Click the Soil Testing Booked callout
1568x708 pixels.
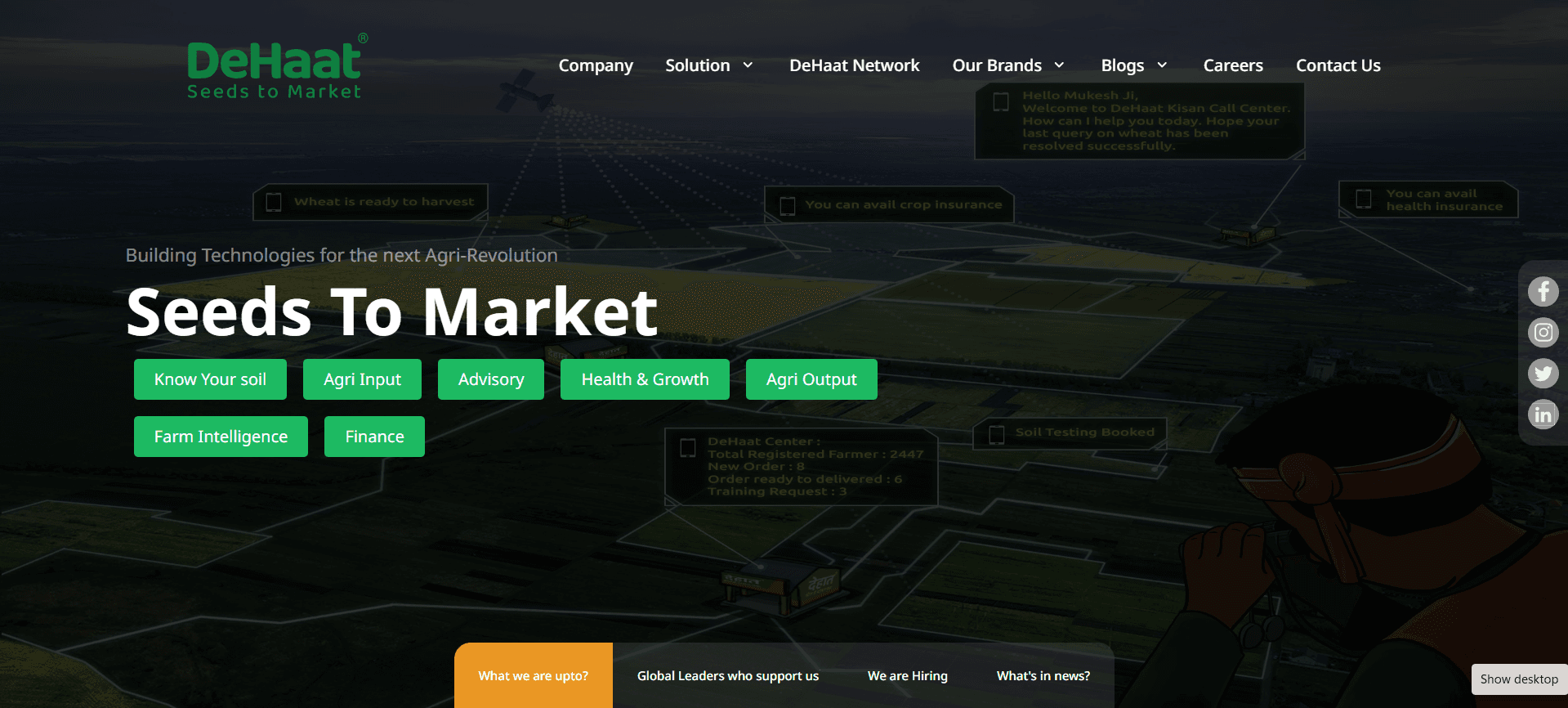1070,432
